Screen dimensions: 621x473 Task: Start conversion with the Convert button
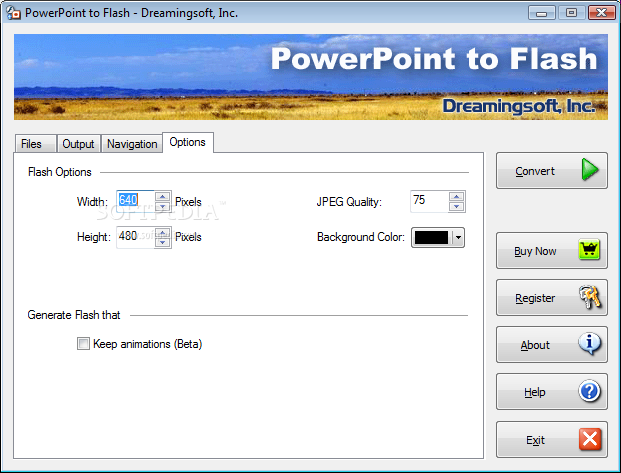(552, 170)
